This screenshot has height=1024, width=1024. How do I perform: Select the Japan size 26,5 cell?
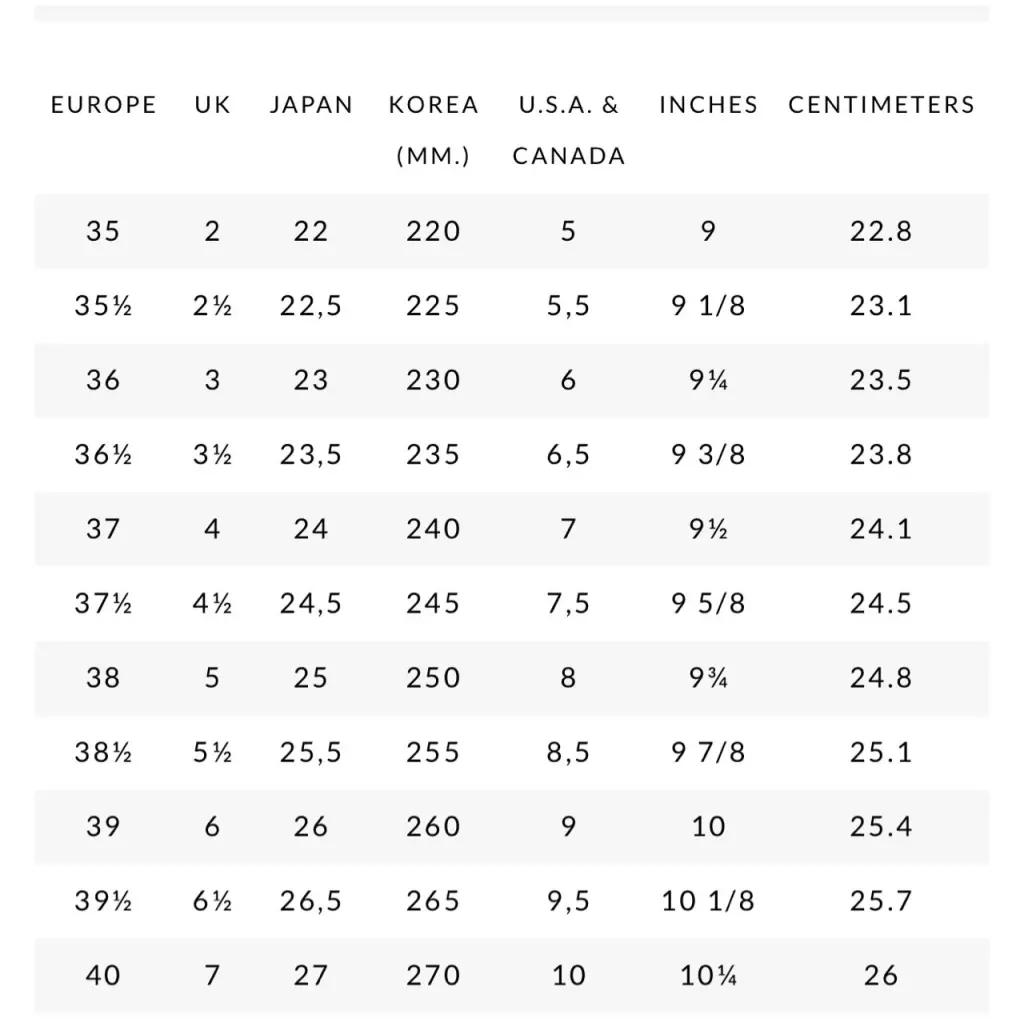click(311, 901)
